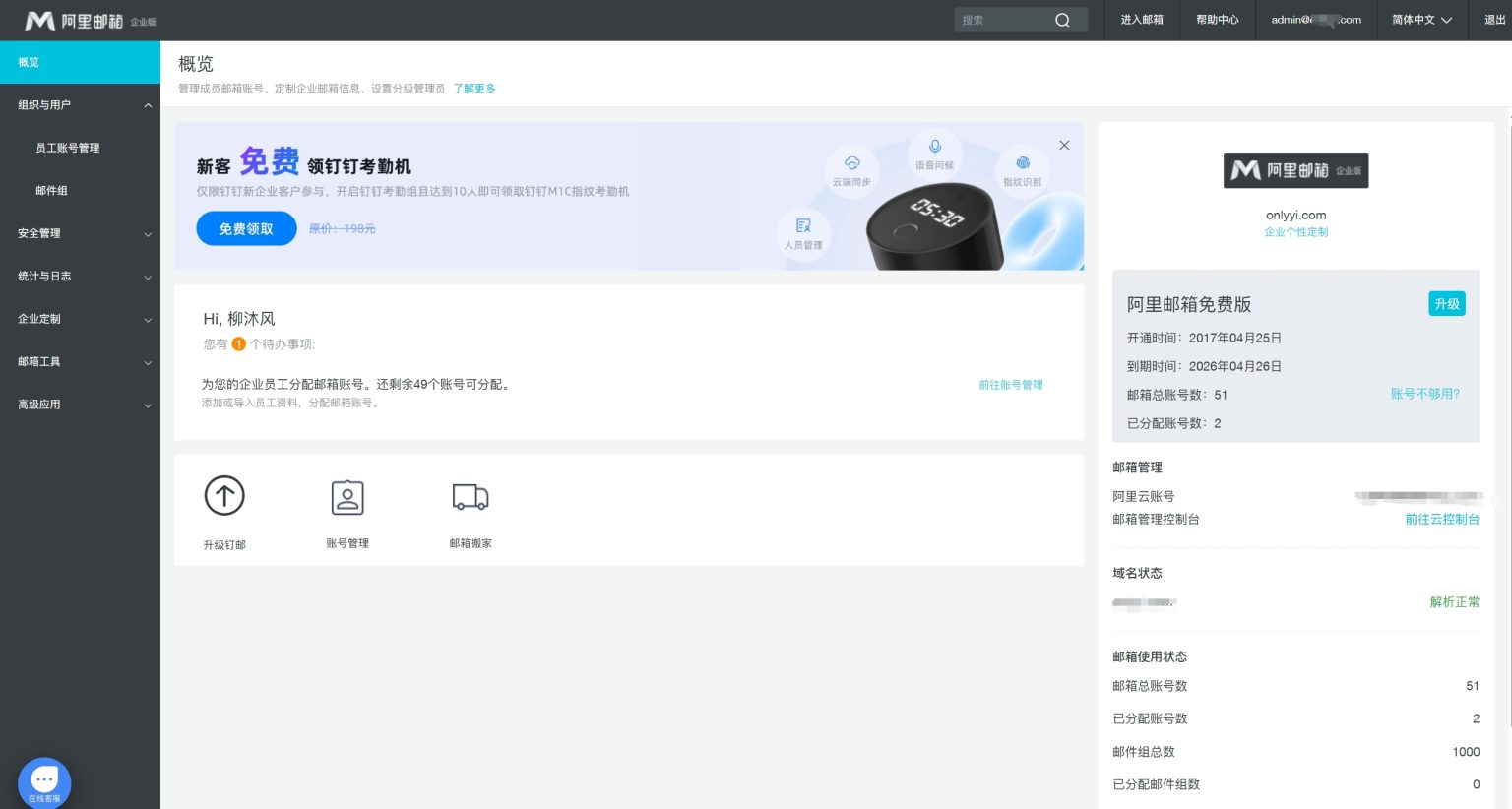Image resolution: width=1512 pixels, height=809 pixels.
Task: Click the 升级 upgrade button
Action: coord(1446,304)
